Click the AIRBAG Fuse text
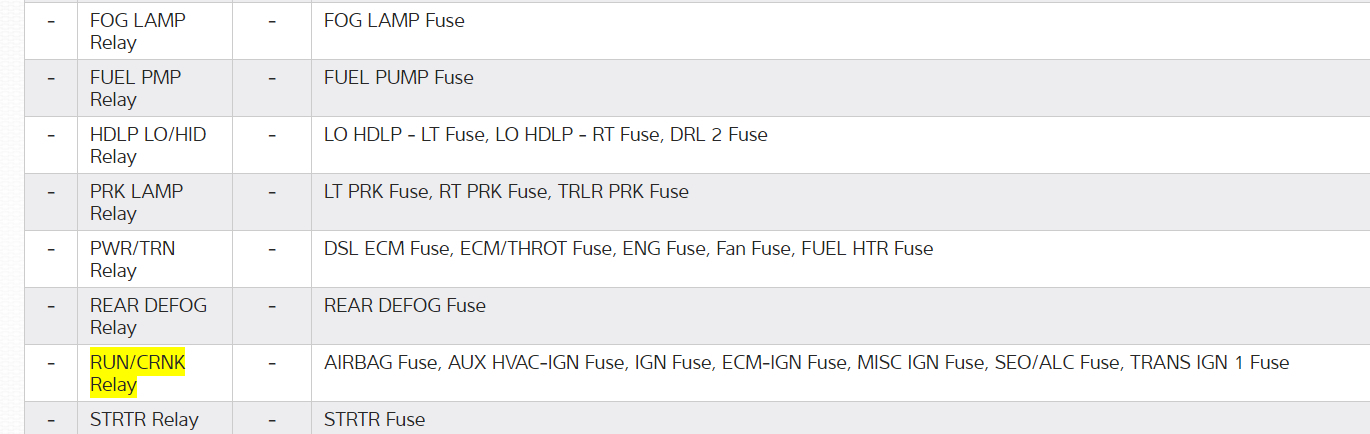The image size is (1370, 434). click(380, 362)
